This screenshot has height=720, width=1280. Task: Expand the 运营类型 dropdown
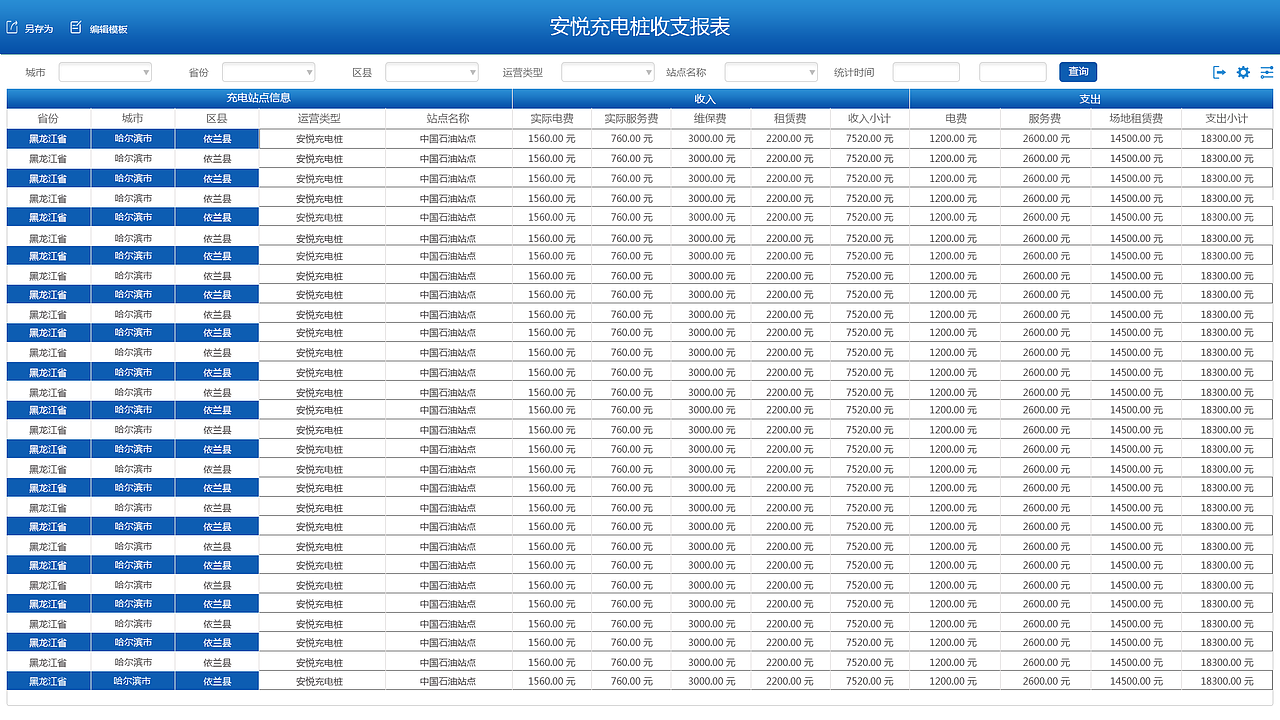point(605,72)
